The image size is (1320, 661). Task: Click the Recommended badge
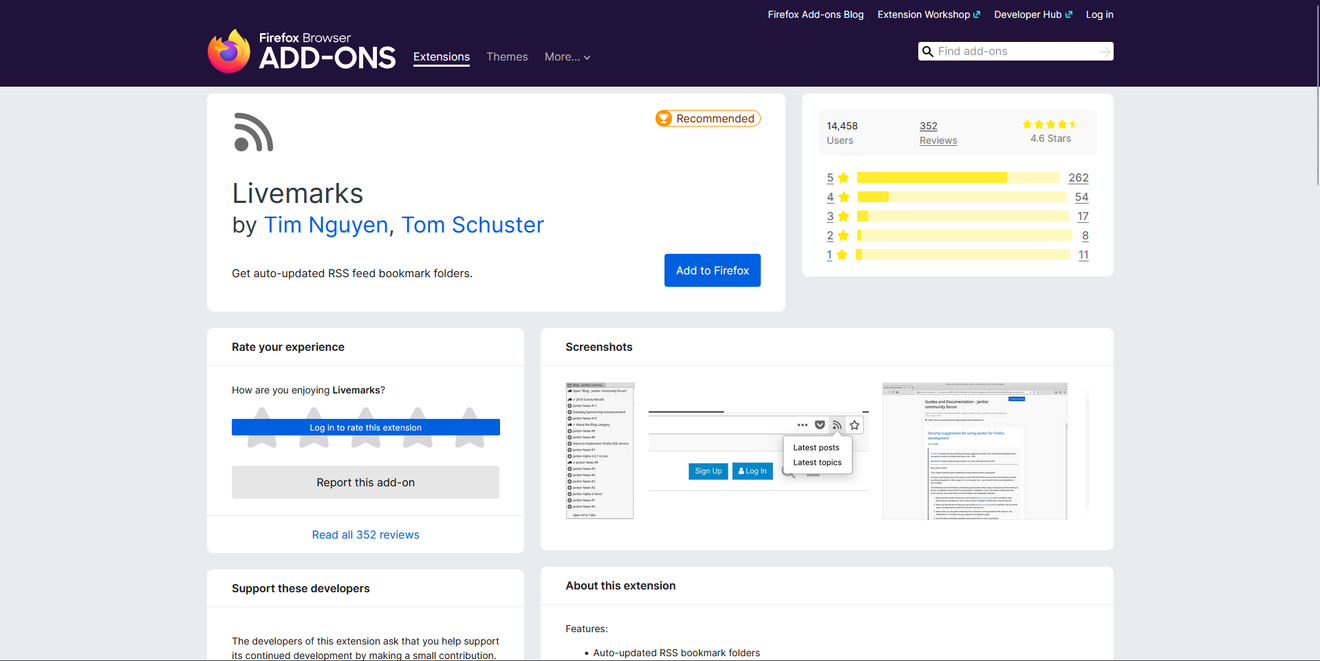tap(708, 118)
